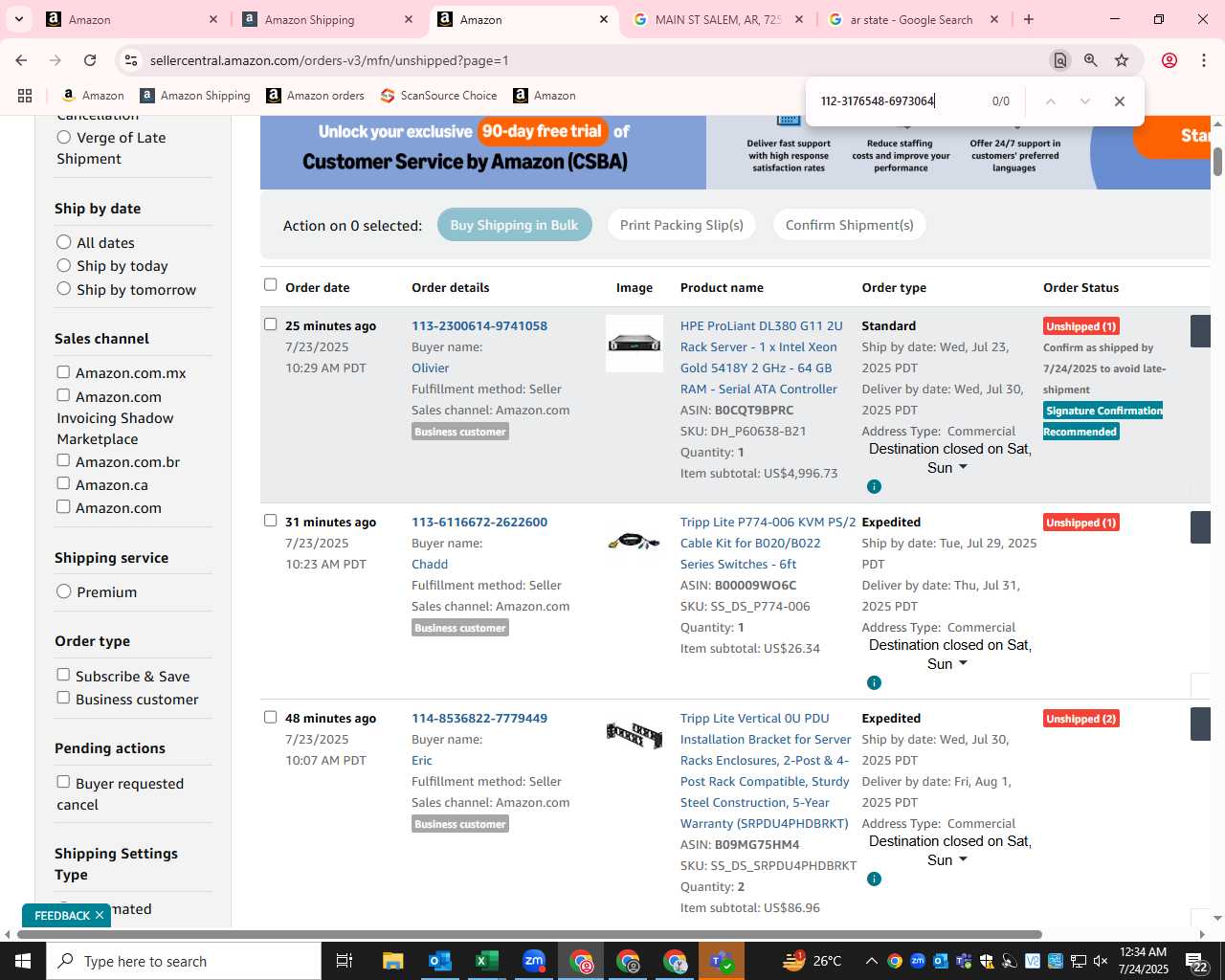Select order 113-2300614-9741058 checkbox
Viewport: 1225px width, 980px height.
[x=270, y=324]
